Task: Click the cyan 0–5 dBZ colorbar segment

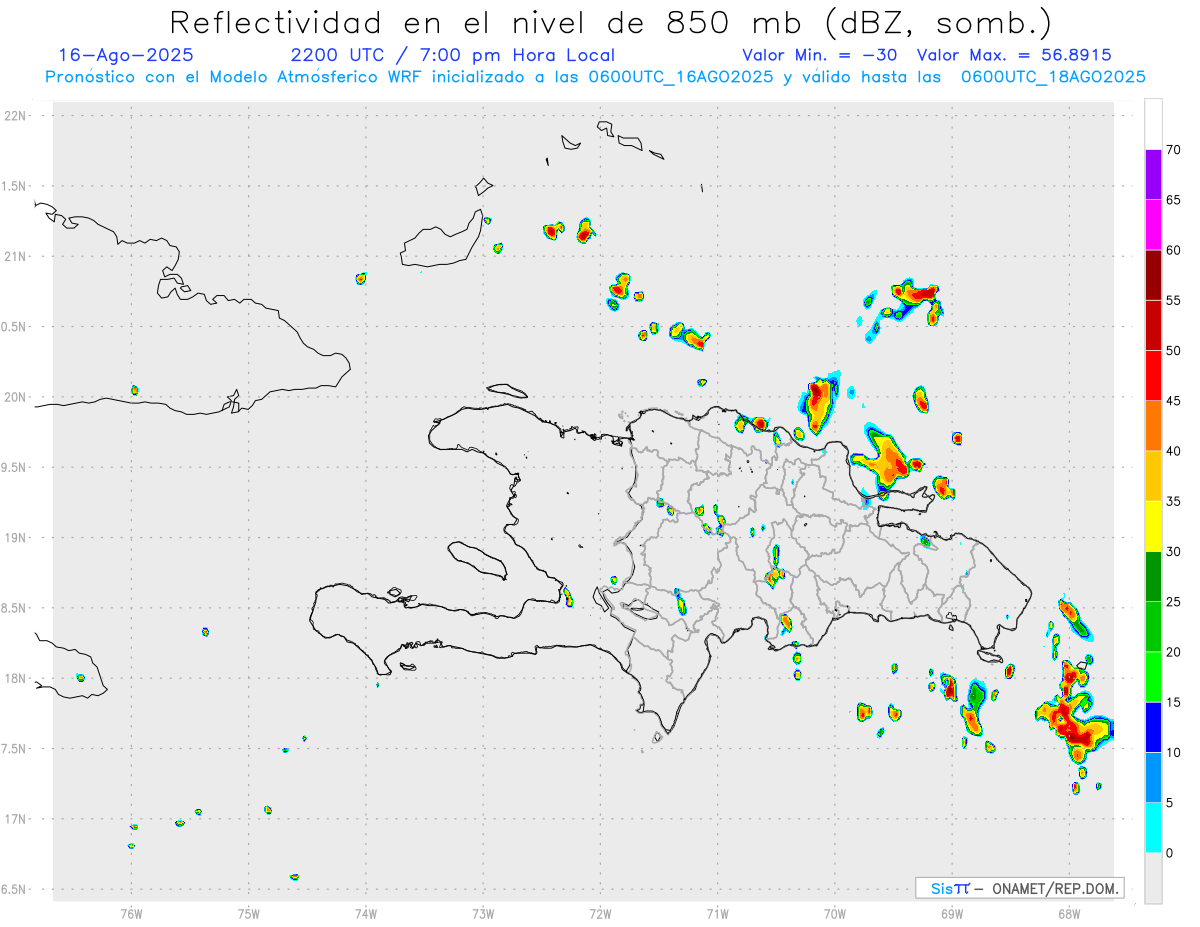Action: click(x=1153, y=828)
